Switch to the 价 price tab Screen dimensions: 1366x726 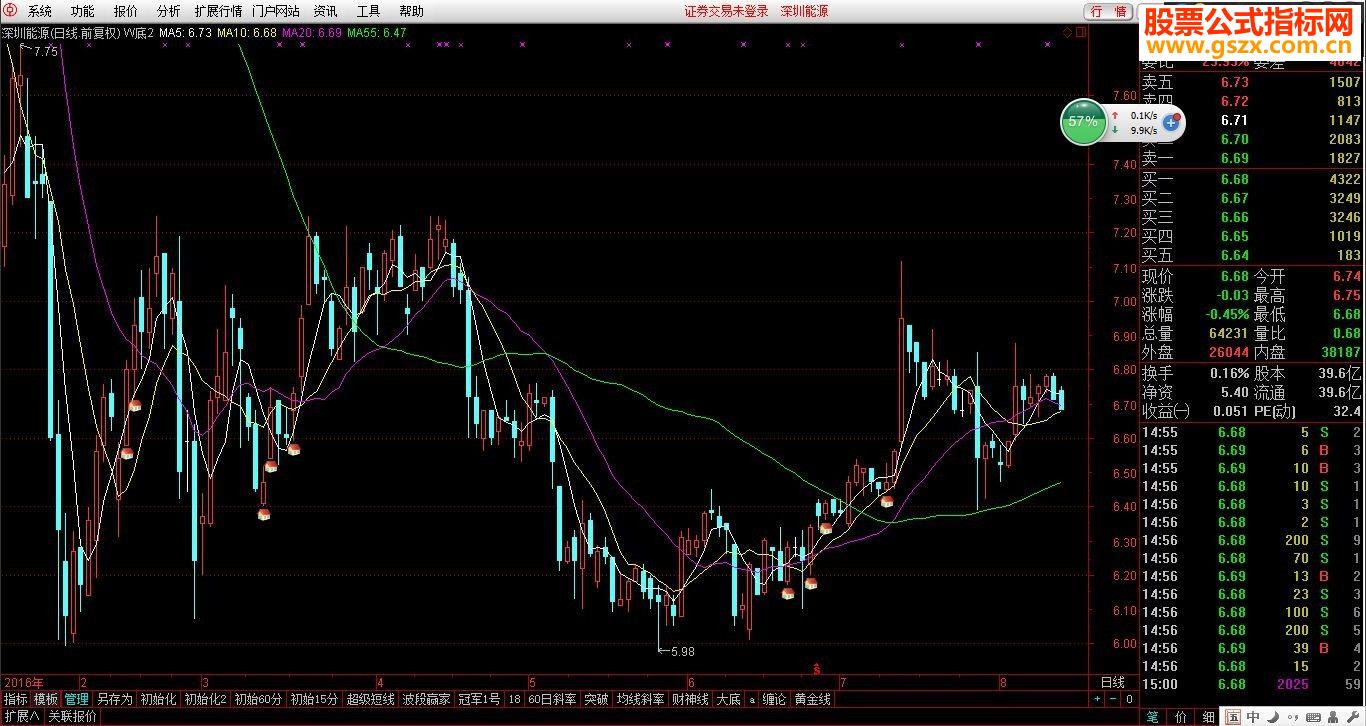pyautogui.click(x=1180, y=717)
